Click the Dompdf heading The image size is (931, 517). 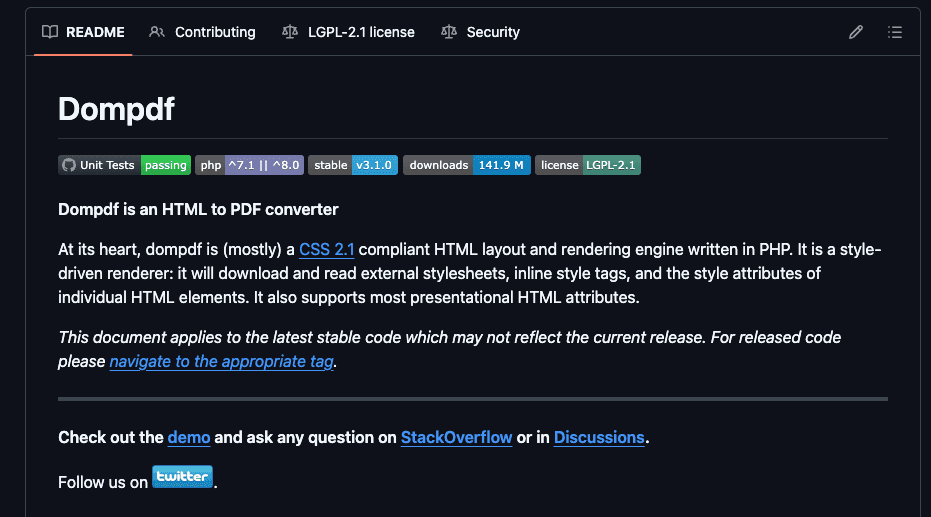(x=116, y=109)
